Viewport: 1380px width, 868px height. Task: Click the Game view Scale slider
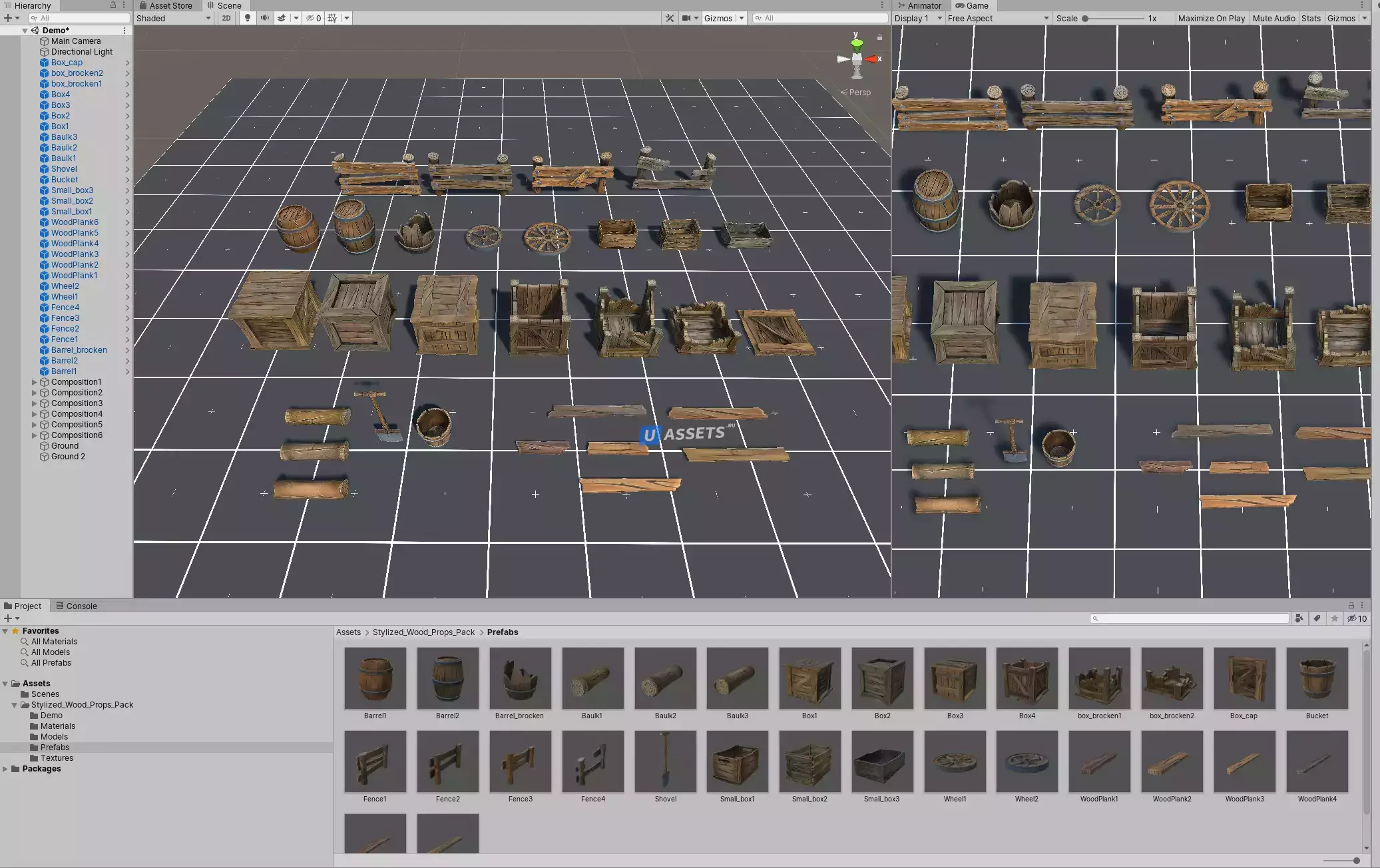pyautogui.click(x=1113, y=18)
